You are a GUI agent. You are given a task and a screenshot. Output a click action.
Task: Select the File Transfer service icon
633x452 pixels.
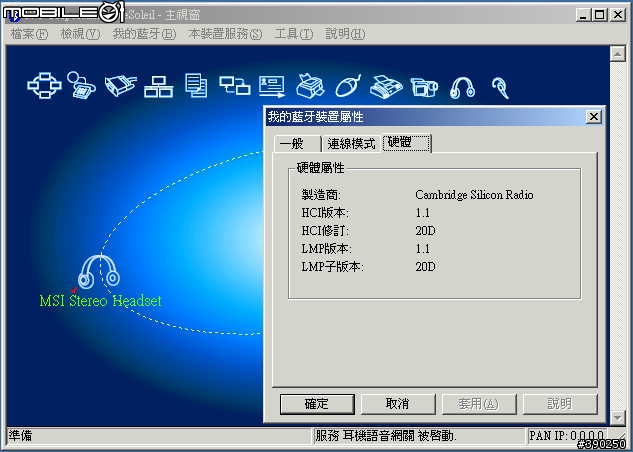196,85
